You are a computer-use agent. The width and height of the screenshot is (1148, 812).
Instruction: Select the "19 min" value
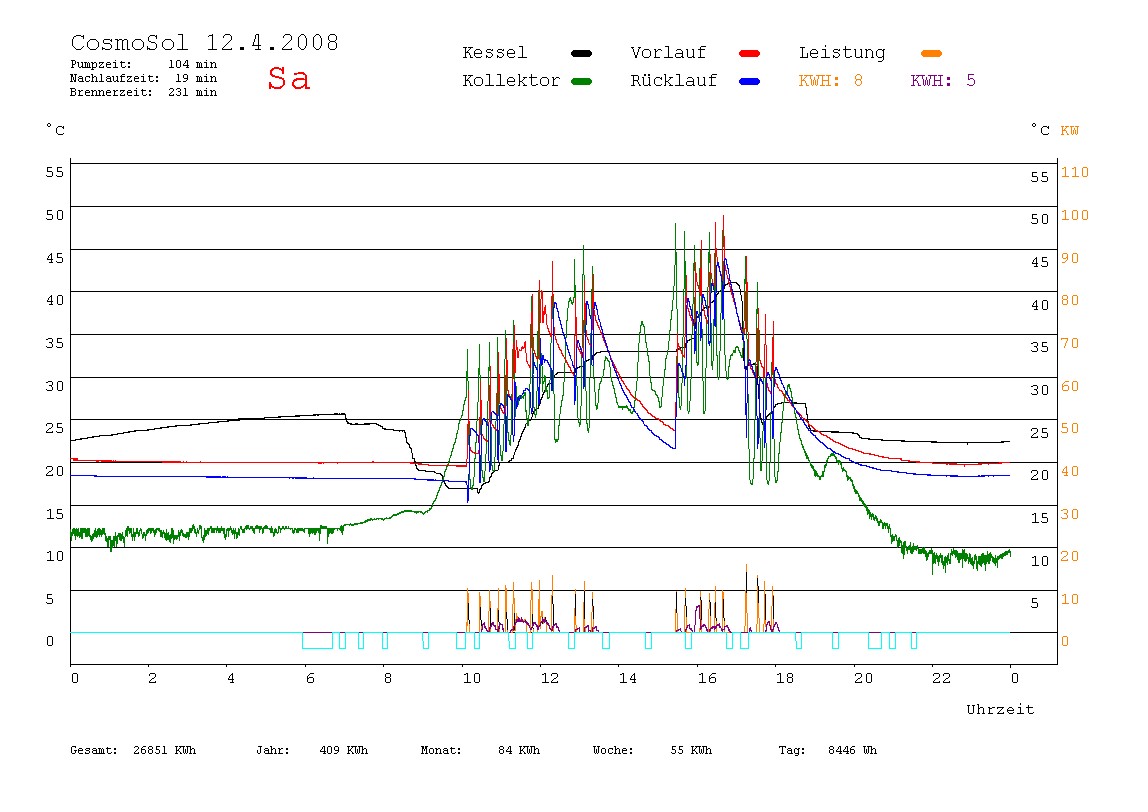coord(196,78)
